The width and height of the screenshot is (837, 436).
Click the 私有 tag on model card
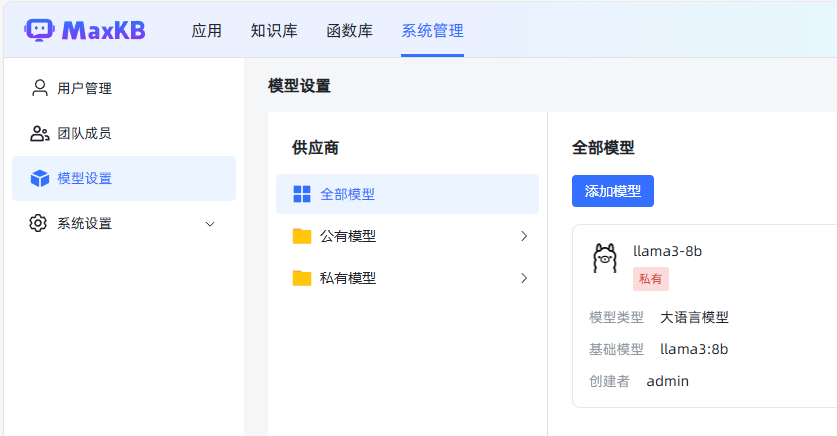coord(651,279)
